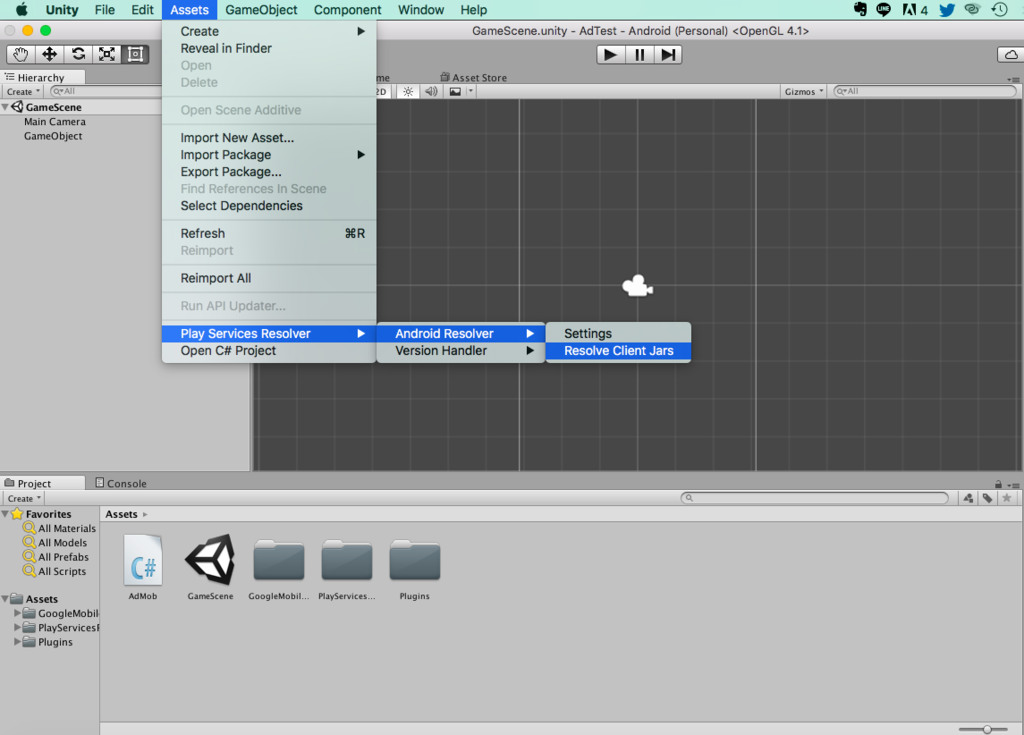This screenshot has height=735, width=1024.
Task: Open the Import Package submenu
Action: tap(269, 155)
